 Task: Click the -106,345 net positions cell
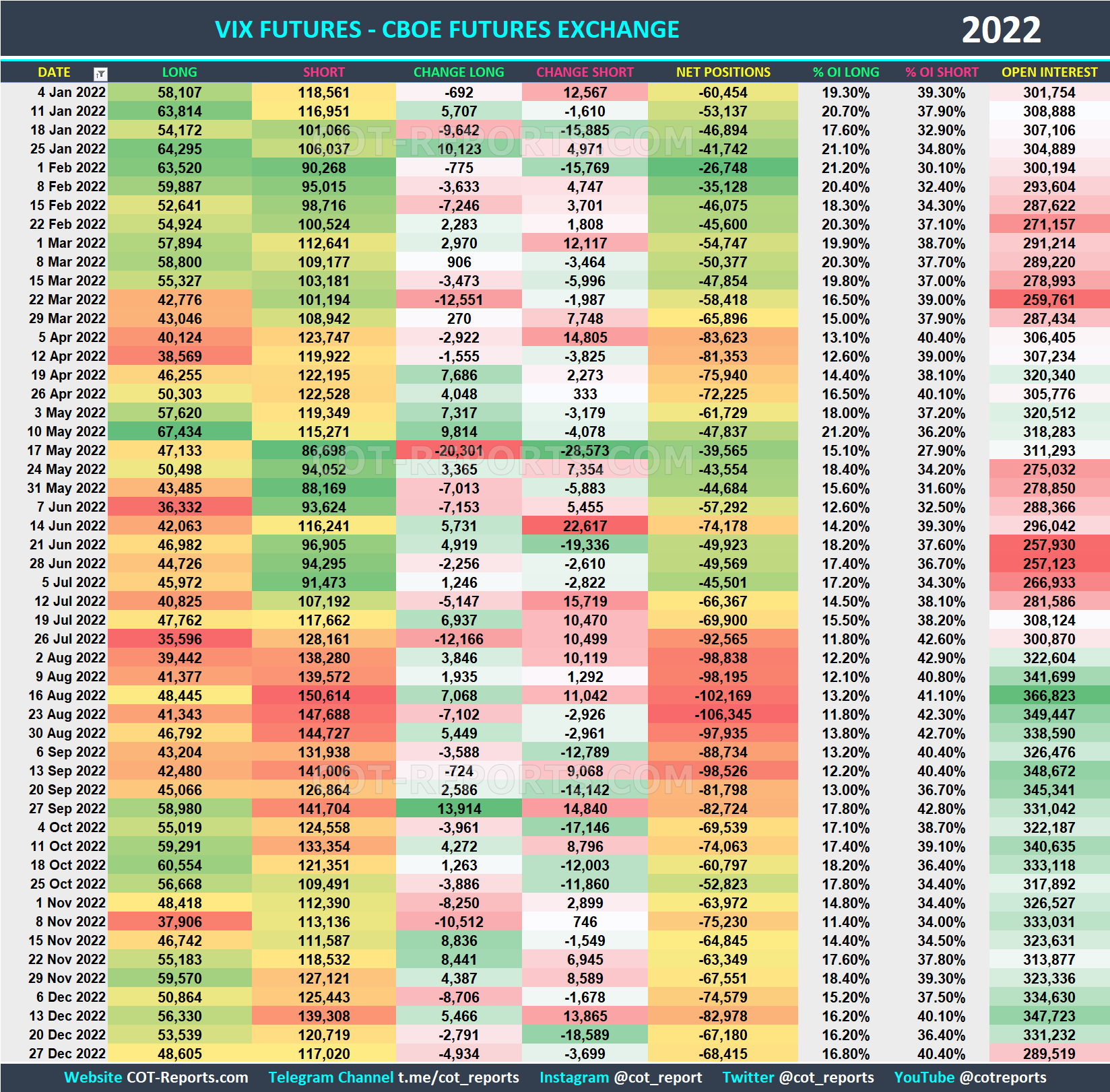pyautogui.click(x=723, y=714)
